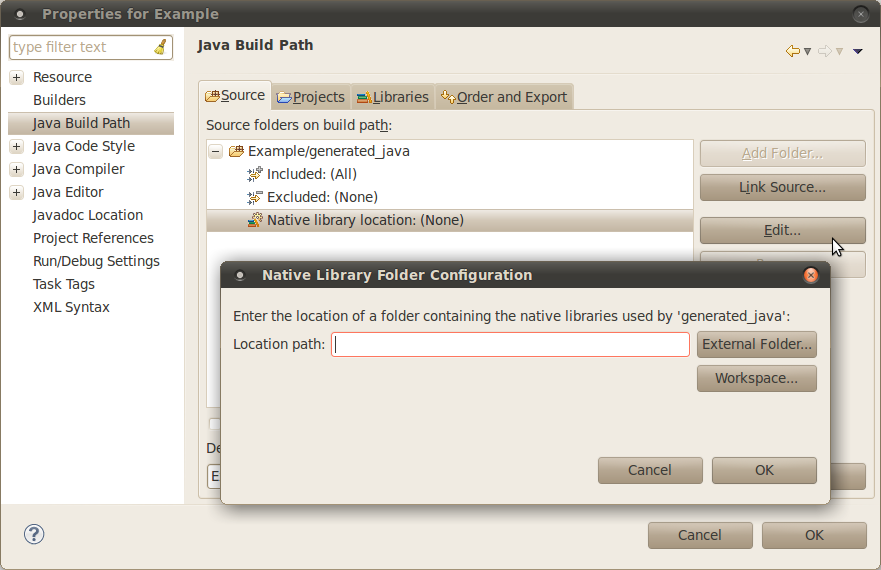881x570 pixels.
Task: Open the blue view menu triangle
Action: coord(857,52)
